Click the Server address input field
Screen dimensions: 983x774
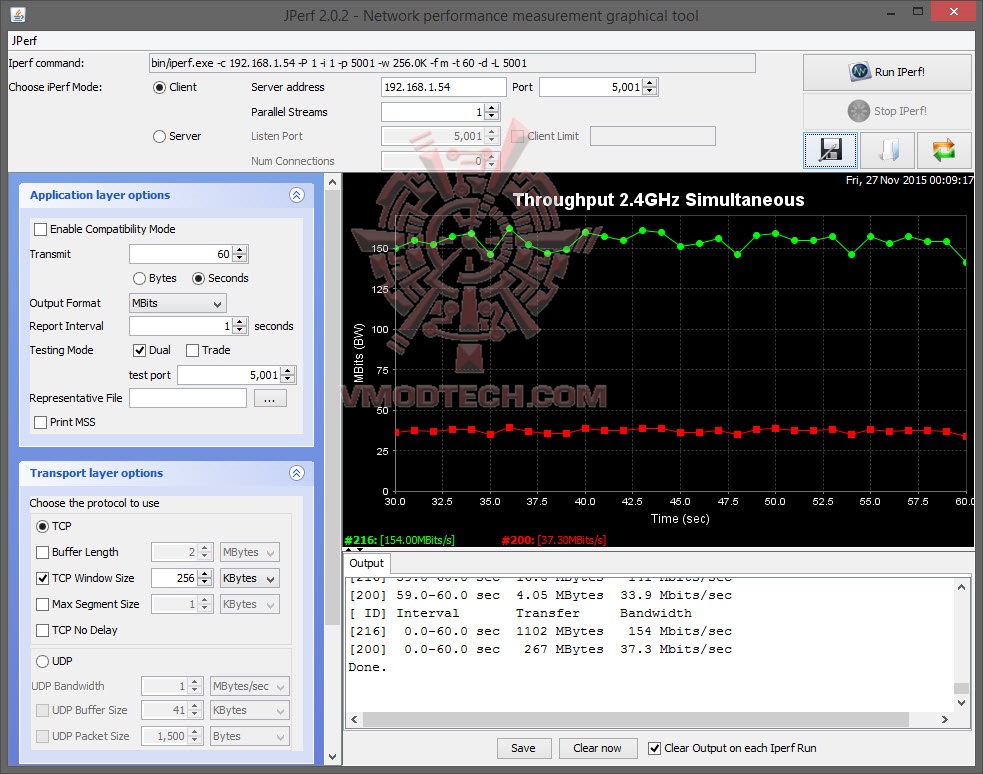click(443, 87)
